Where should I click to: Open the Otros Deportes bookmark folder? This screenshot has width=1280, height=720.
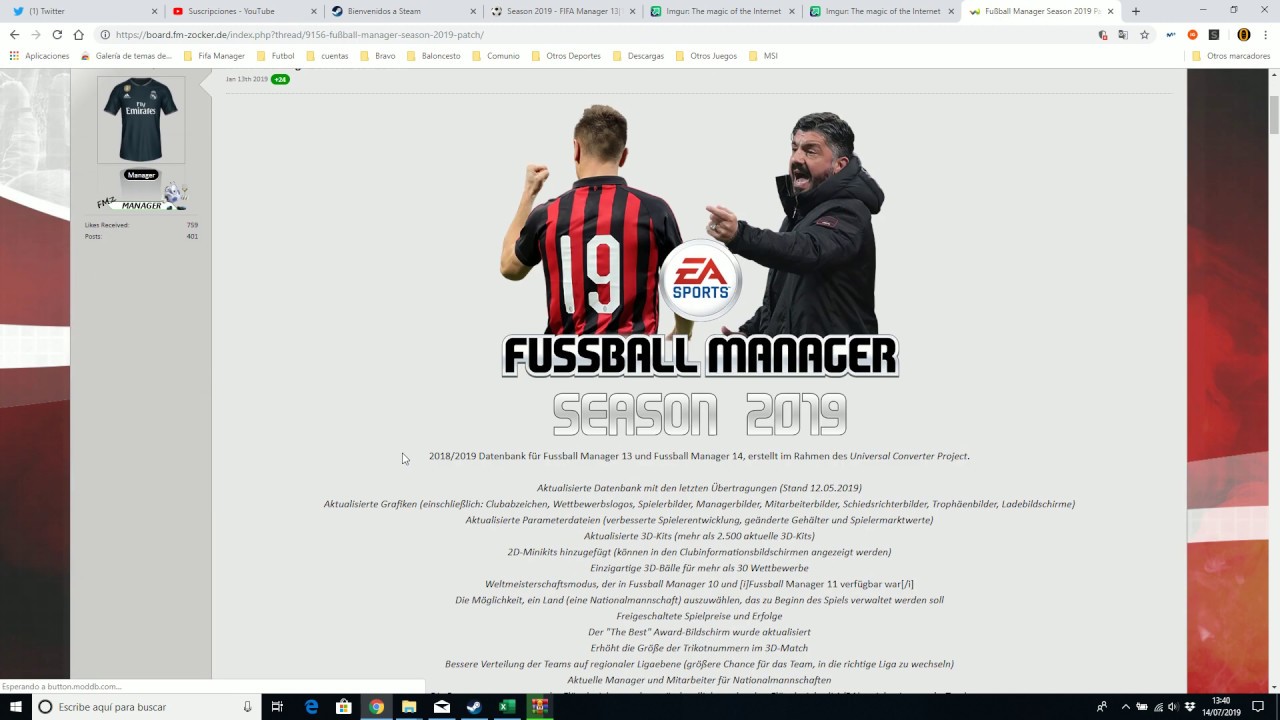[x=566, y=56]
